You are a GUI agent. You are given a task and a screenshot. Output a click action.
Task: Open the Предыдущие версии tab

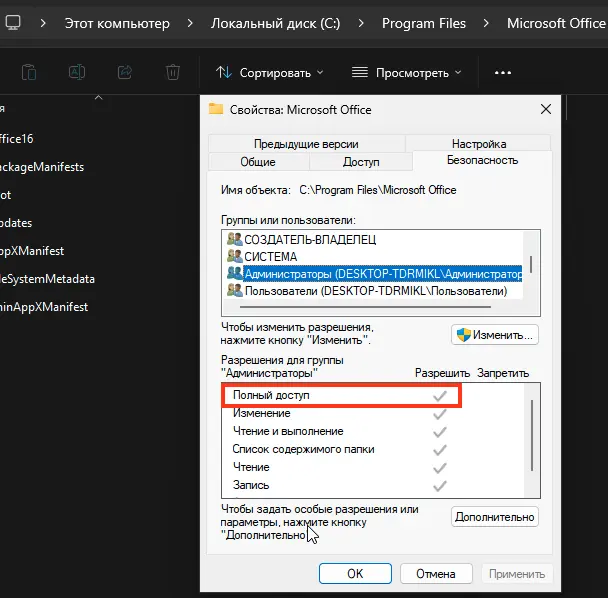pyautogui.click(x=305, y=144)
